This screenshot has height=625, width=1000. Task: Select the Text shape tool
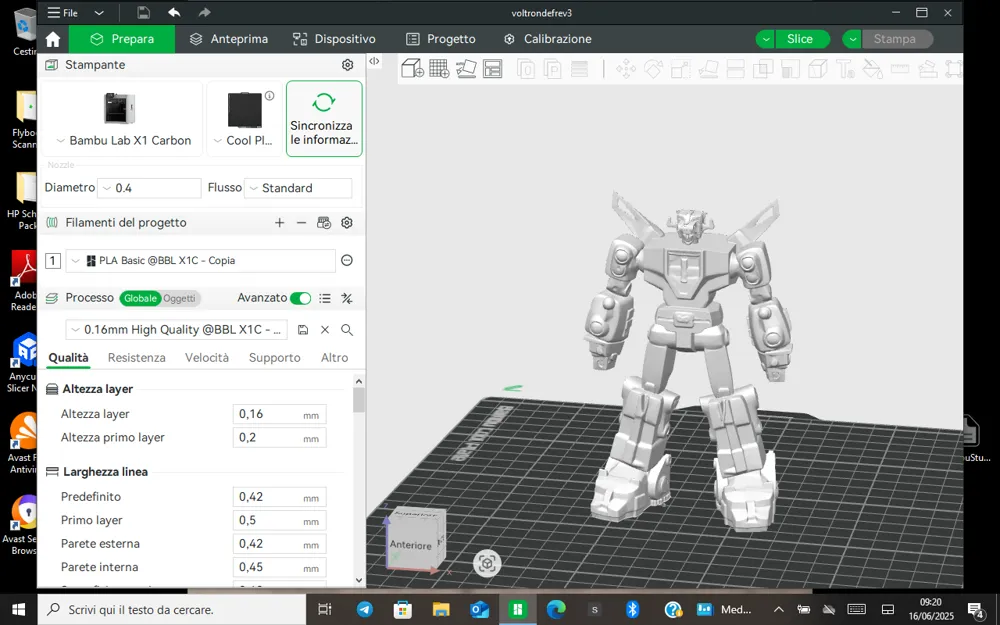click(845, 68)
